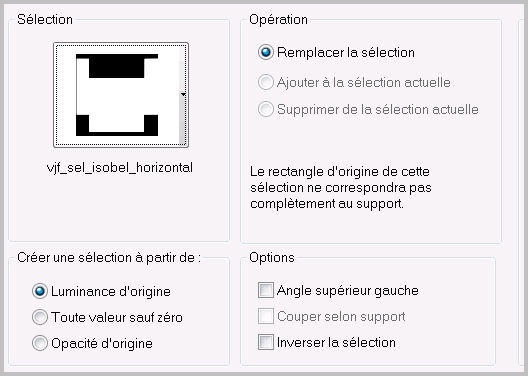Toggle the Couper selon support checkbox
The image size is (528, 376).
pos(266,316)
